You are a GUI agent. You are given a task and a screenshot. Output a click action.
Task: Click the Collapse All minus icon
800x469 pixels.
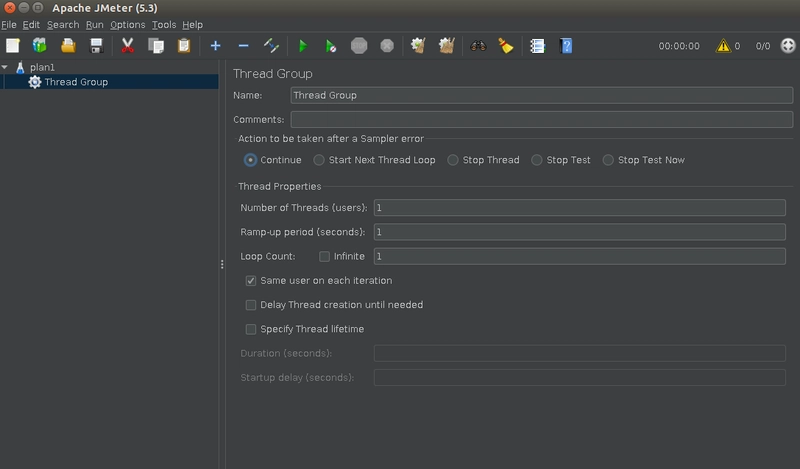pos(243,46)
